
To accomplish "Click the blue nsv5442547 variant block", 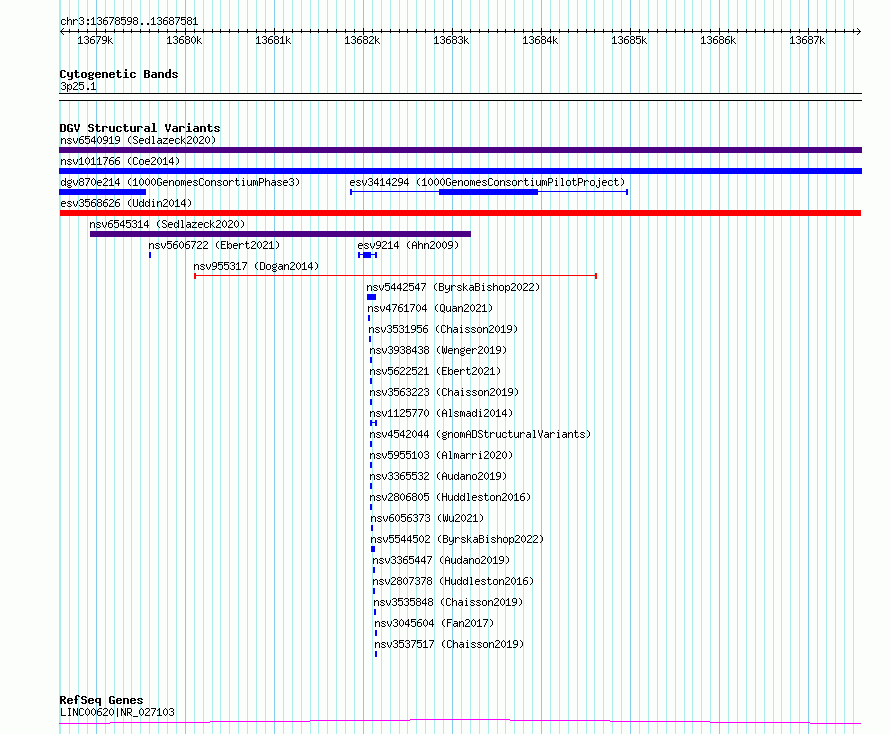I will coord(371,297).
